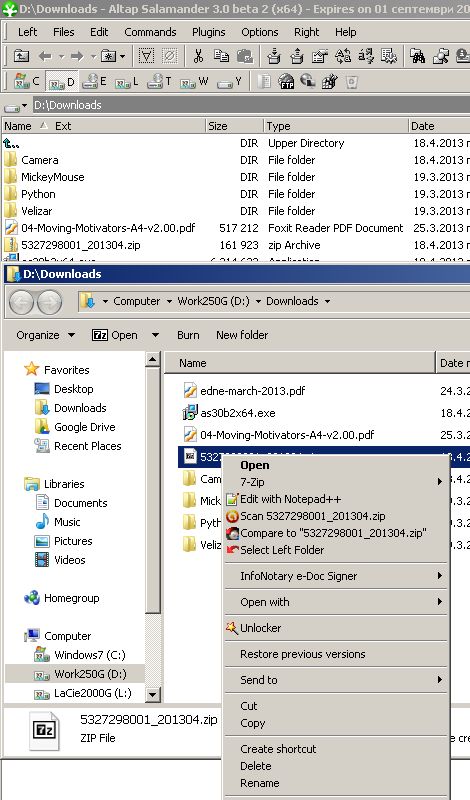Open the Left menu in Salamander

click(28, 32)
